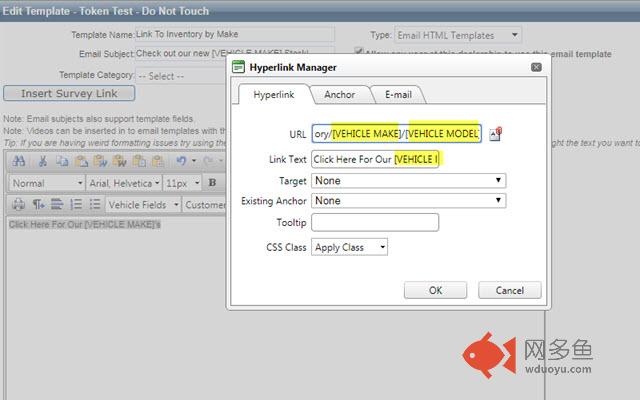This screenshot has height=400, width=640.
Task: Click the Cut scissors icon
Action: point(42,161)
